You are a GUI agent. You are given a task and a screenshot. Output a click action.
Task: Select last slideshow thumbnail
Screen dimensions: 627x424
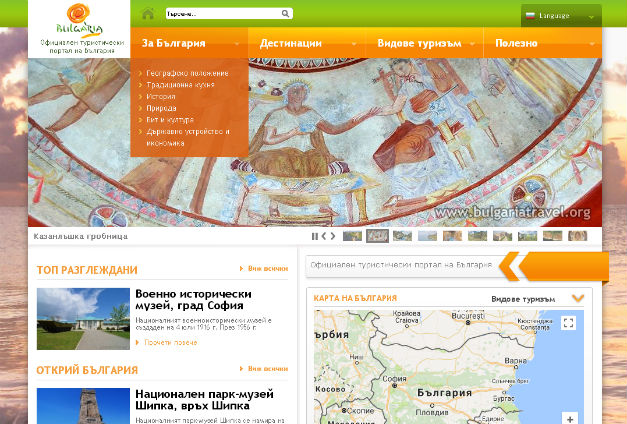(x=577, y=236)
